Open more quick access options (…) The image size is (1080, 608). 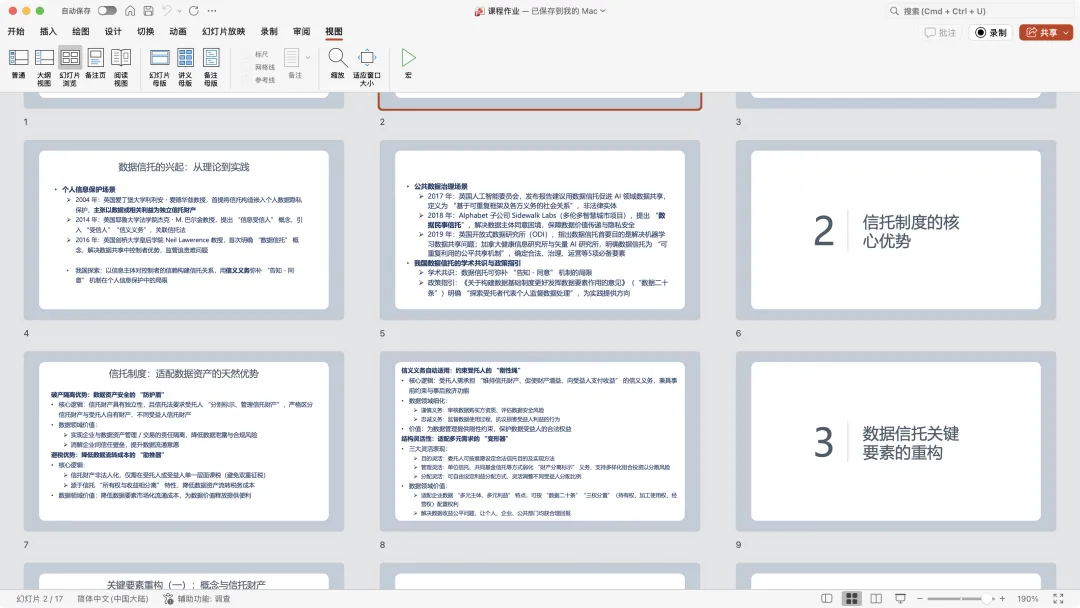coord(212,11)
